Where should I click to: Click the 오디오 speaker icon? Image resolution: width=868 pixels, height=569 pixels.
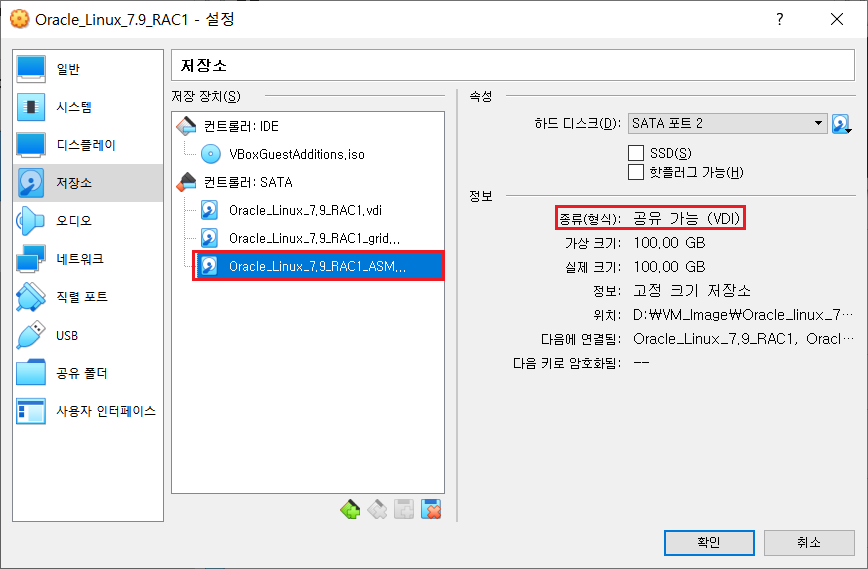(x=31, y=221)
